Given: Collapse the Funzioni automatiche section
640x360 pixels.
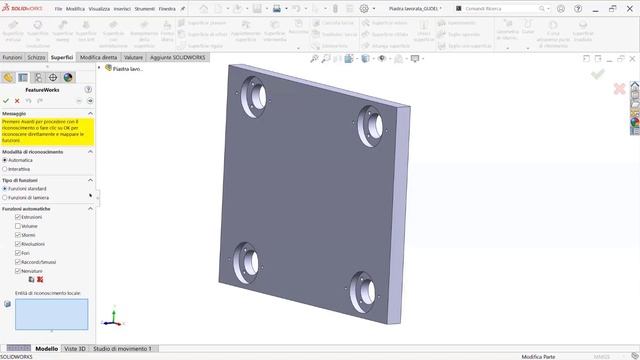Looking at the screenshot, I should tap(90, 209).
